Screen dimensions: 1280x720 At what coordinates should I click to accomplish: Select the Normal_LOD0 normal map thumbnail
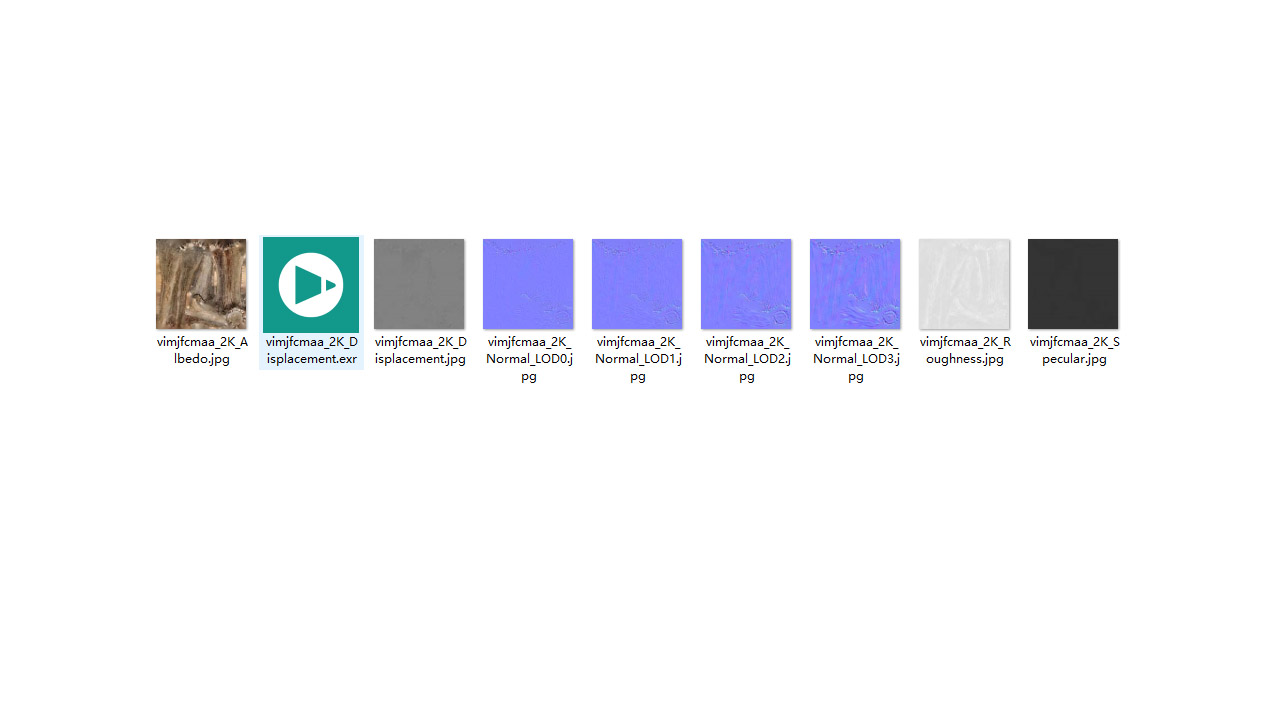click(x=528, y=284)
